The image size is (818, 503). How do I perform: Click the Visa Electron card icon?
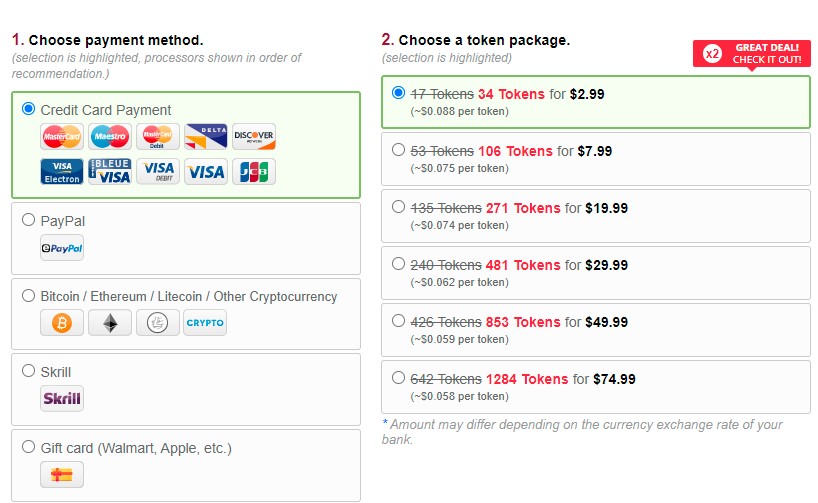coord(62,172)
